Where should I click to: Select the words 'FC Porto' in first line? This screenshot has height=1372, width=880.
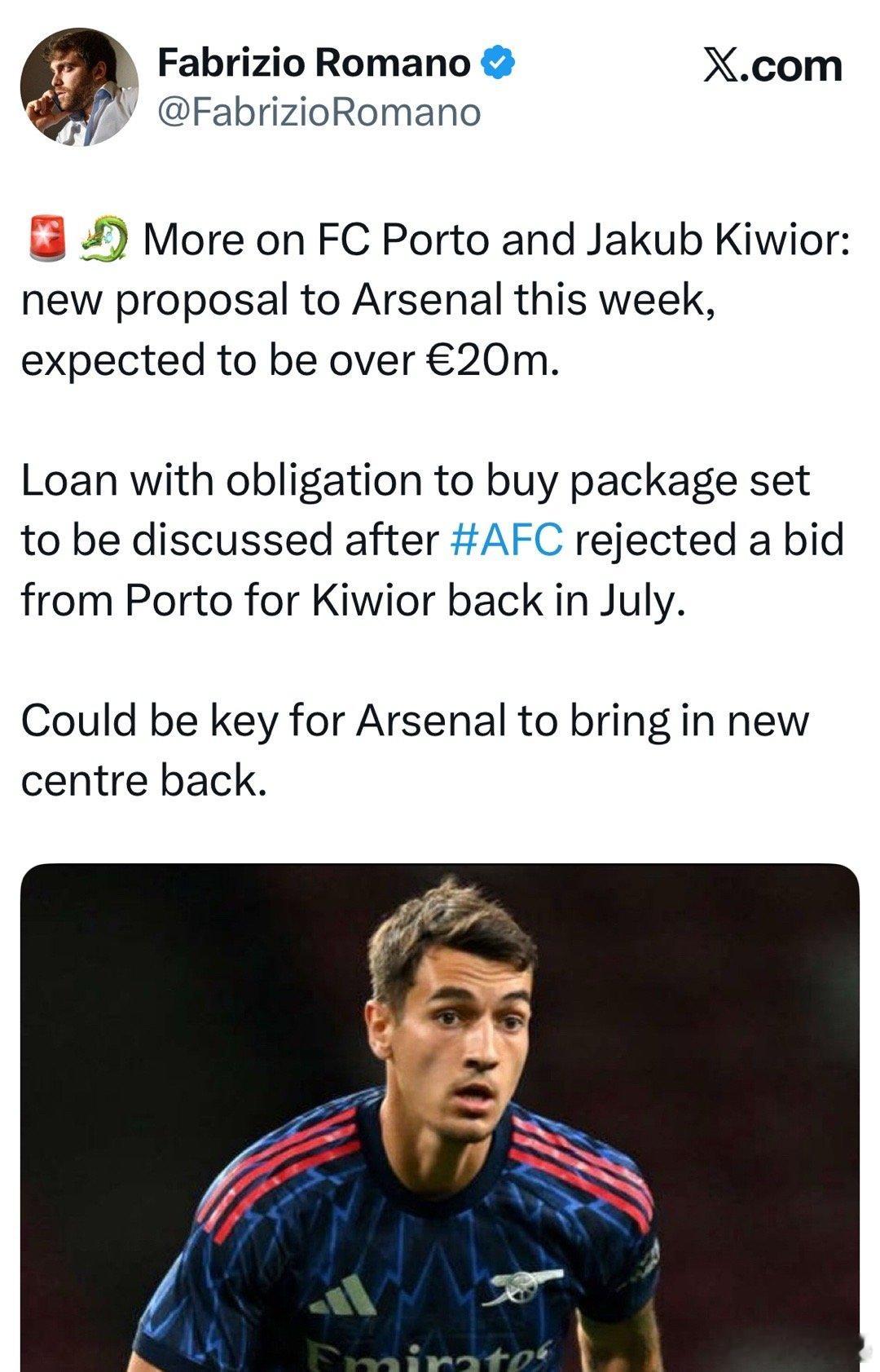click(x=403, y=240)
